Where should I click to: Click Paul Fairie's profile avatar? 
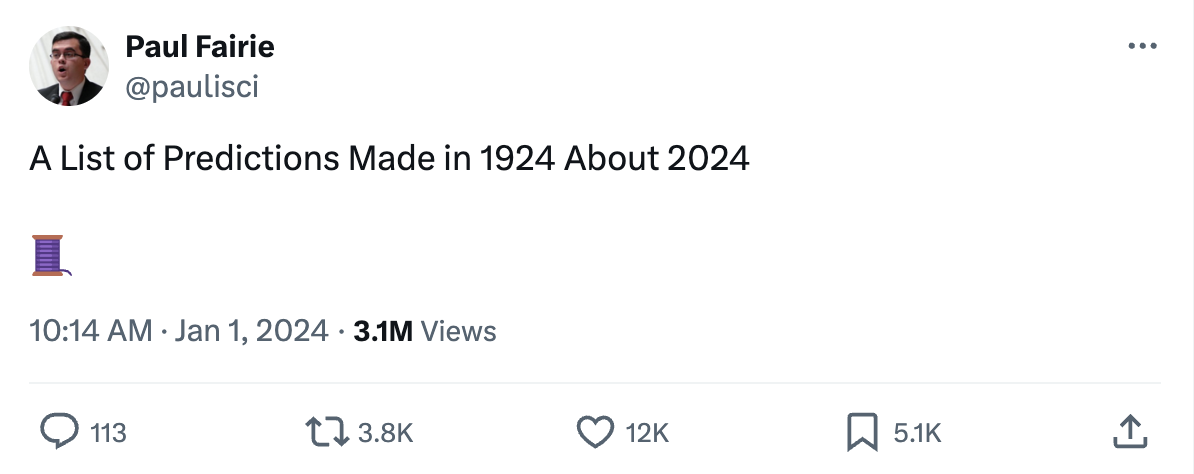click(x=69, y=67)
